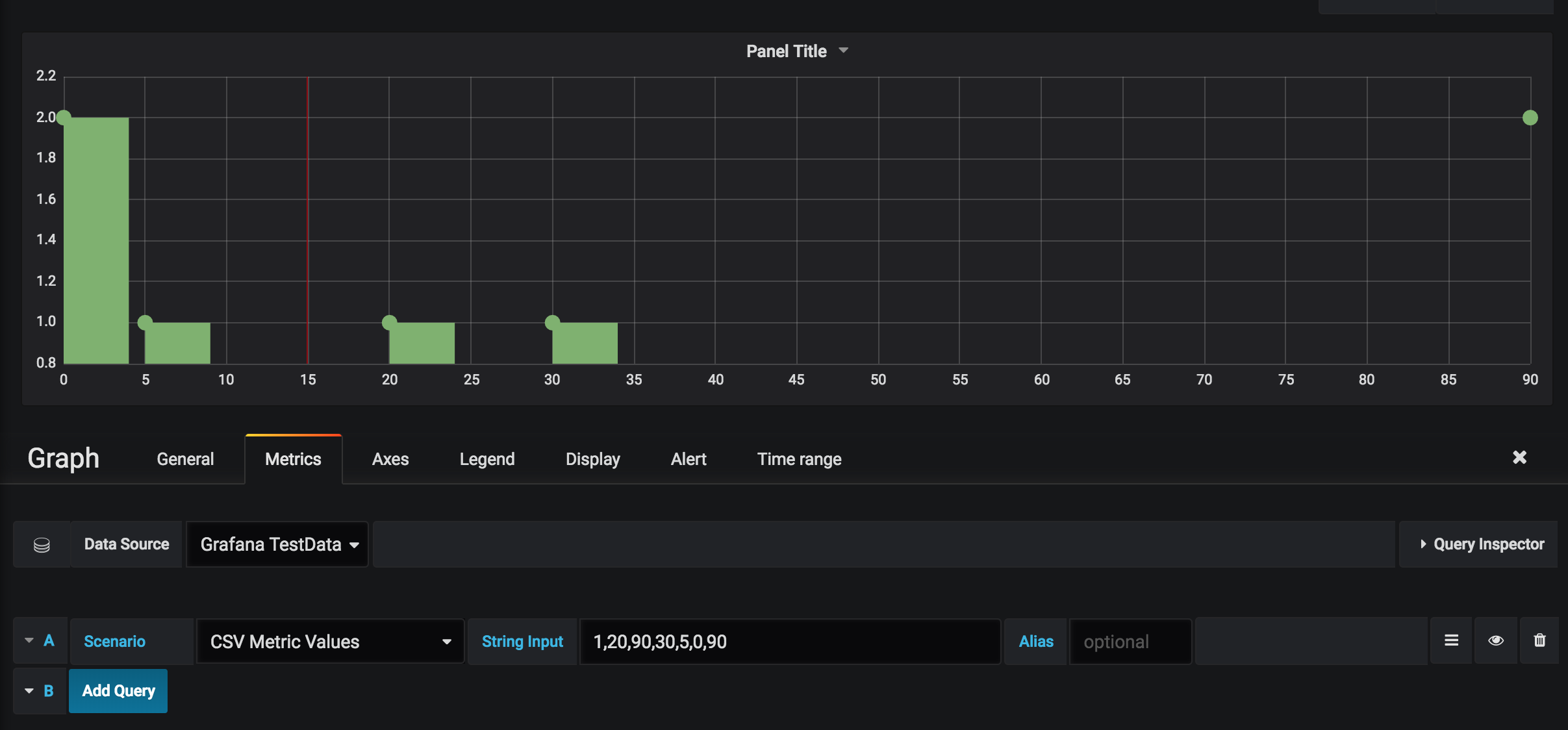The height and width of the screenshot is (730, 1568).
Task: Expand query B row arrow
Action: [29, 691]
